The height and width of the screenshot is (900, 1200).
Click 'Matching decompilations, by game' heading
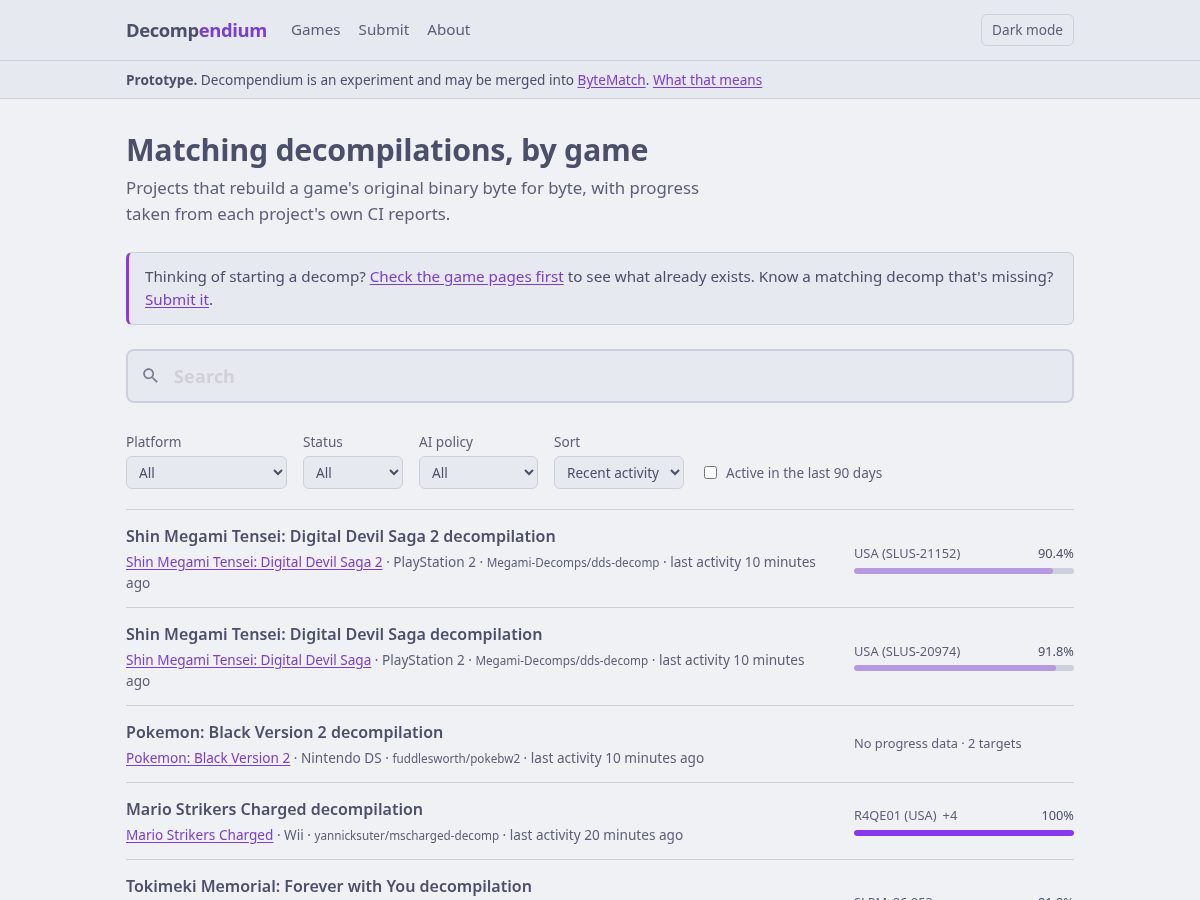387,150
